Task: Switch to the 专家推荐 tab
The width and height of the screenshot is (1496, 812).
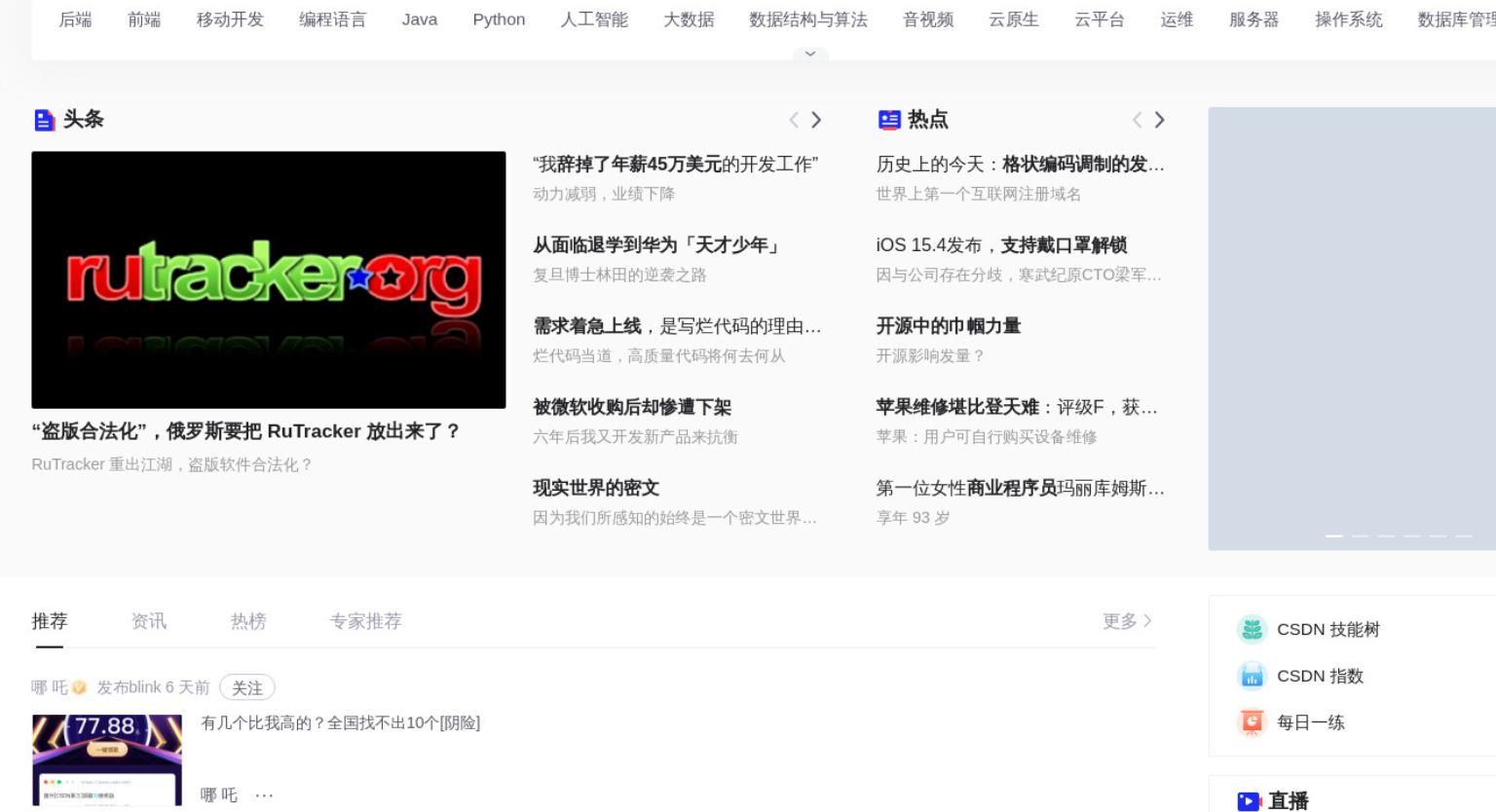Action: [365, 621]
